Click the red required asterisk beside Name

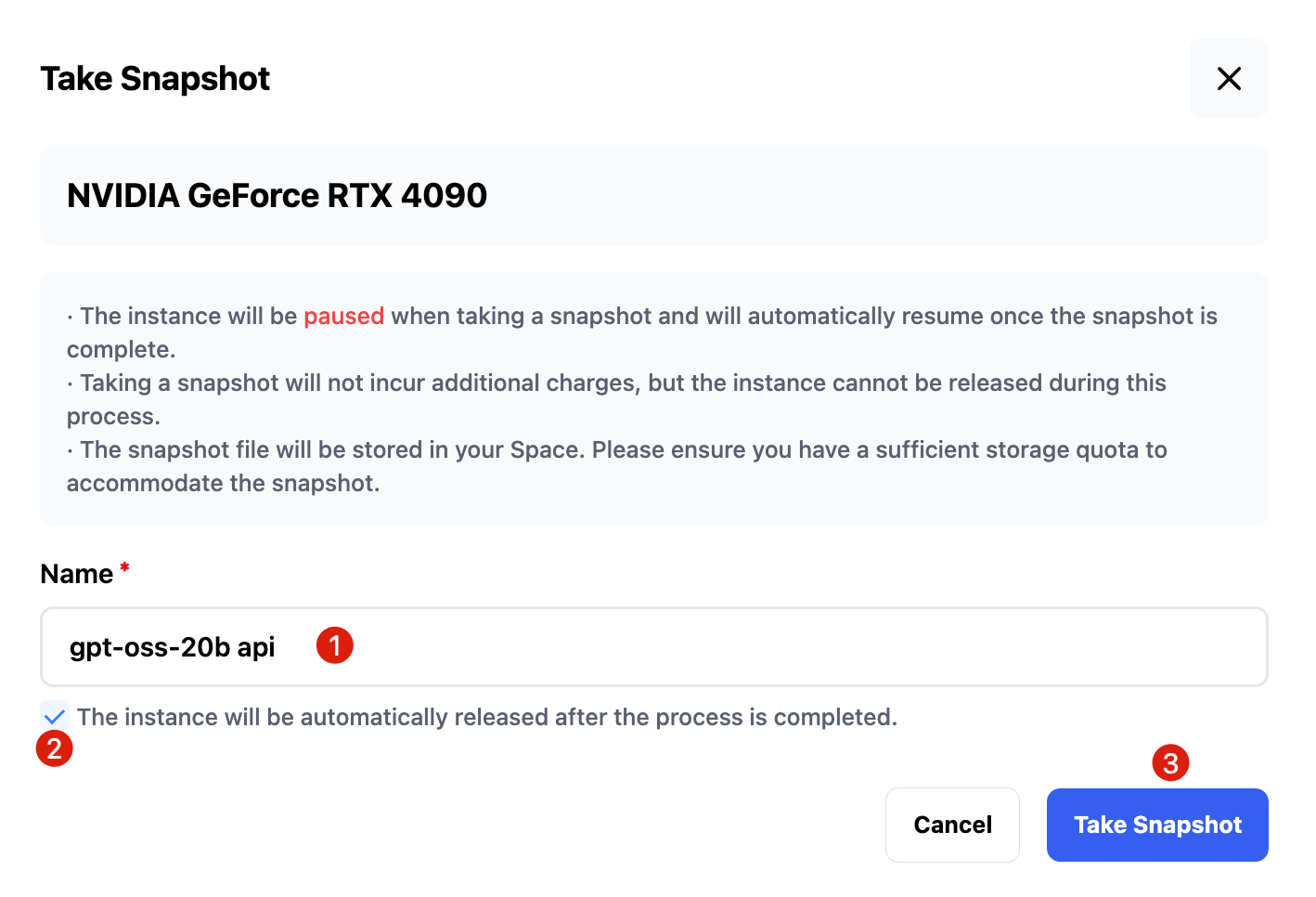point(124,566)
